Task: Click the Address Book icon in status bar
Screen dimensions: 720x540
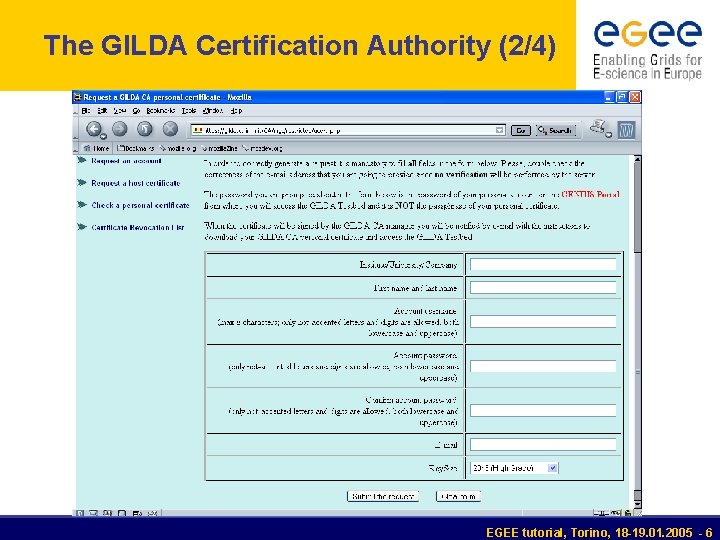Action: point(122,513)
